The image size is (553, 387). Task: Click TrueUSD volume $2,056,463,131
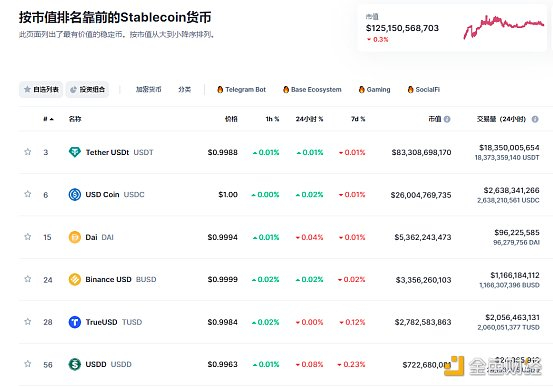[512, 317]
